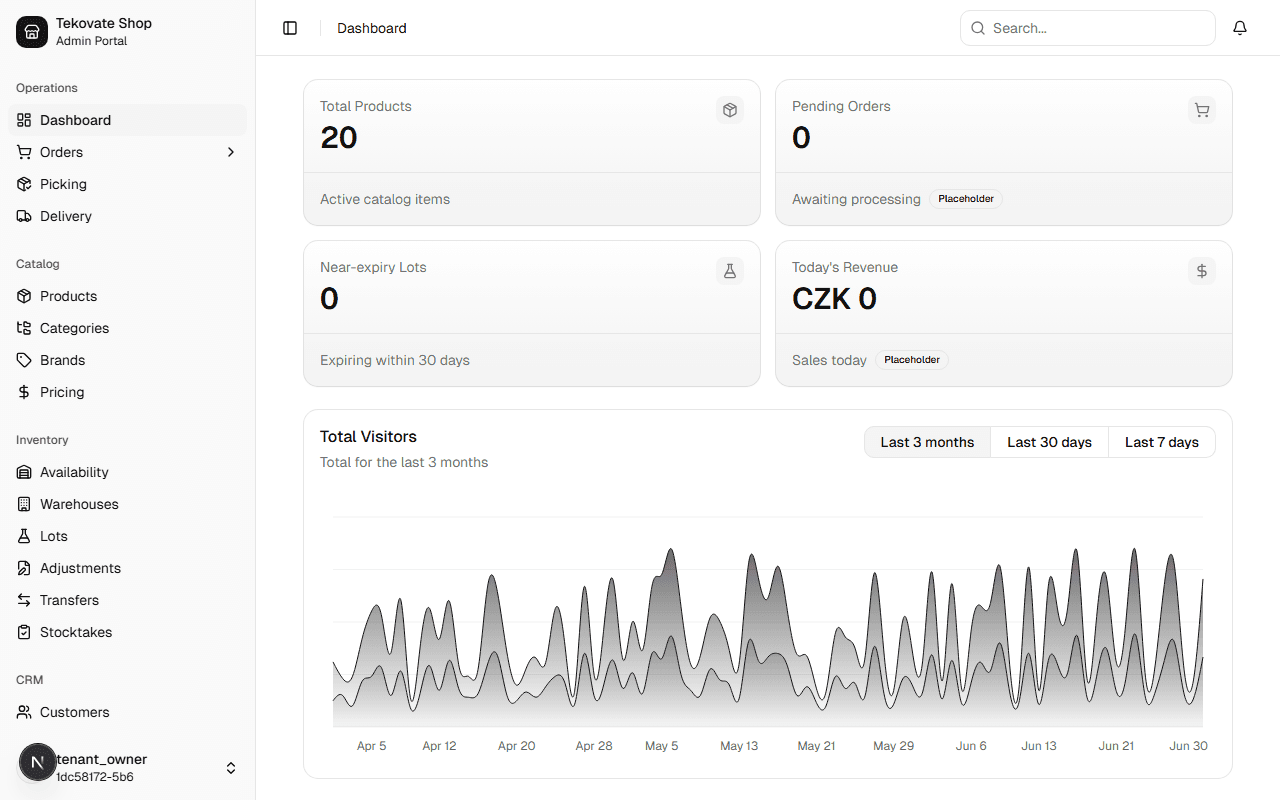Switch chart to Last 30 days

click(x=1049, y=442)
